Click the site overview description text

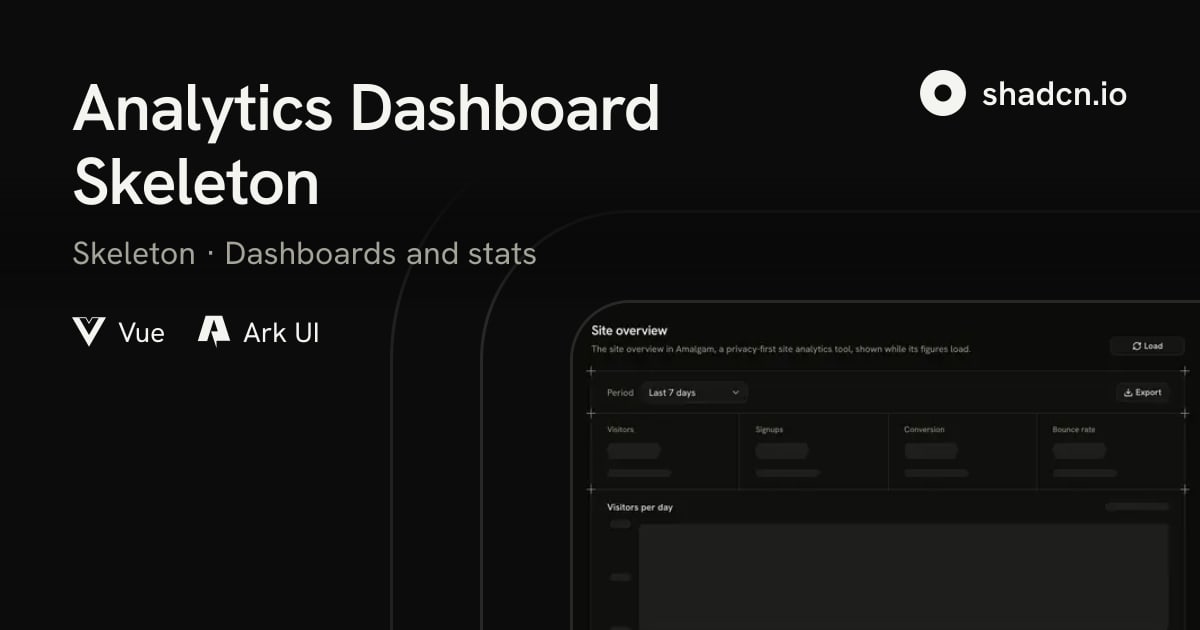781,349
